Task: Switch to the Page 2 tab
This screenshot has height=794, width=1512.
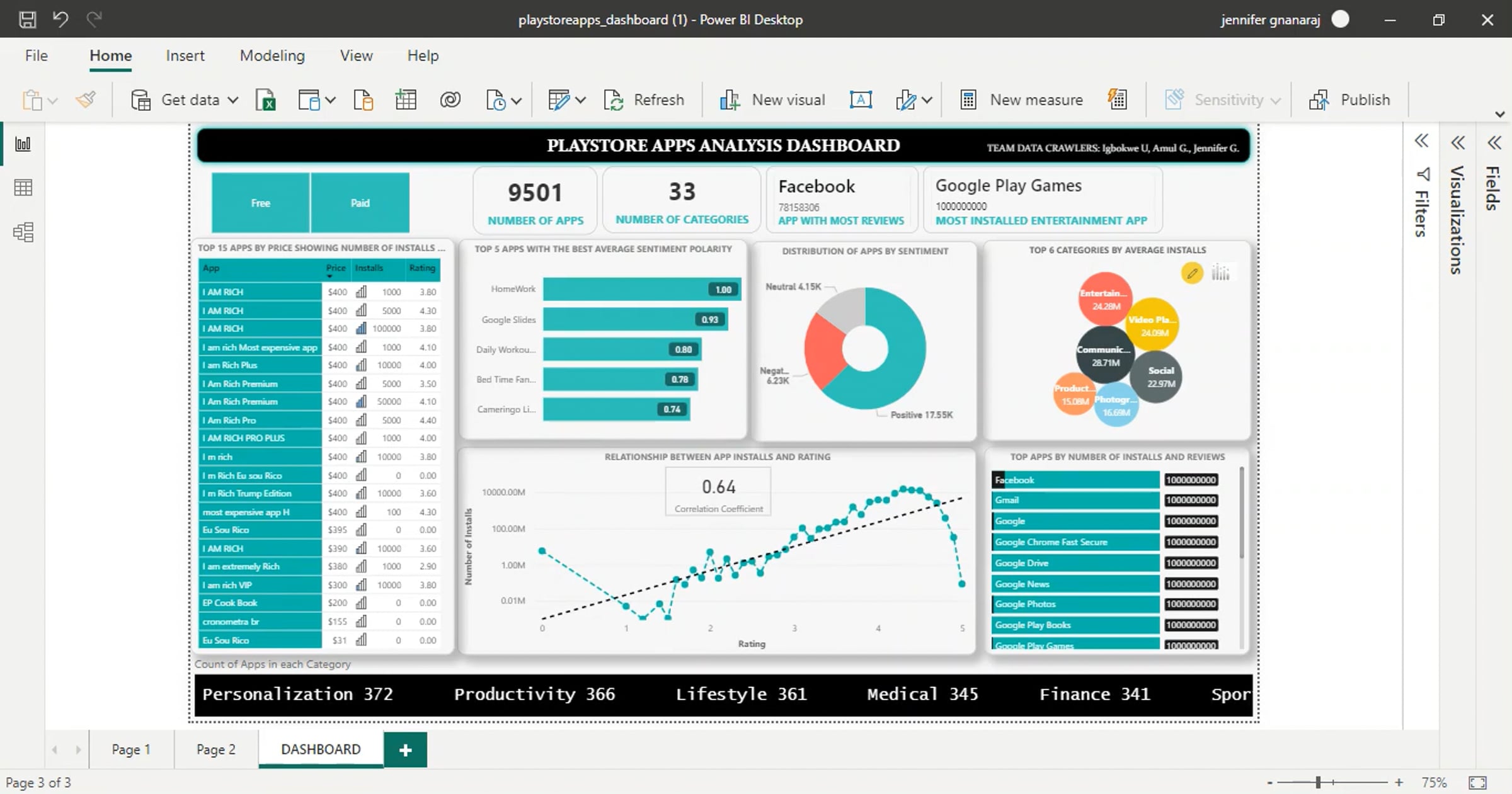Action: click(216, 749)
